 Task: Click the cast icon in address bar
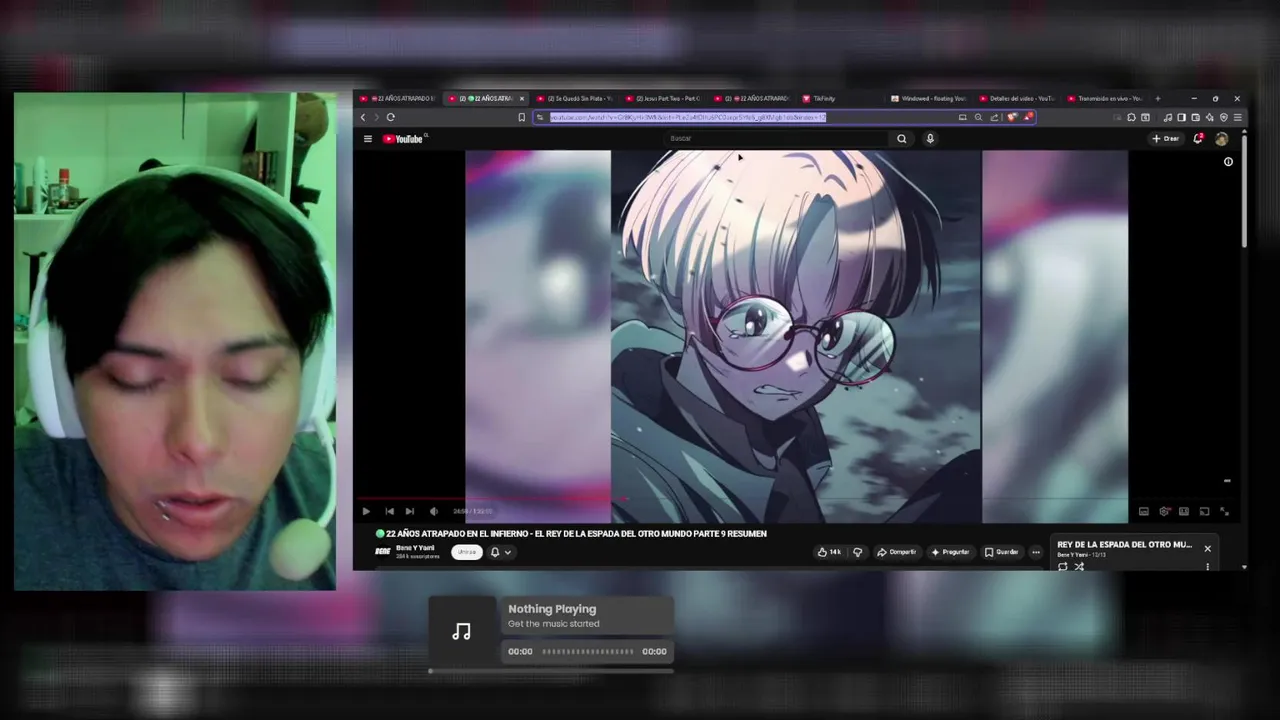click(x=963, y=117)
